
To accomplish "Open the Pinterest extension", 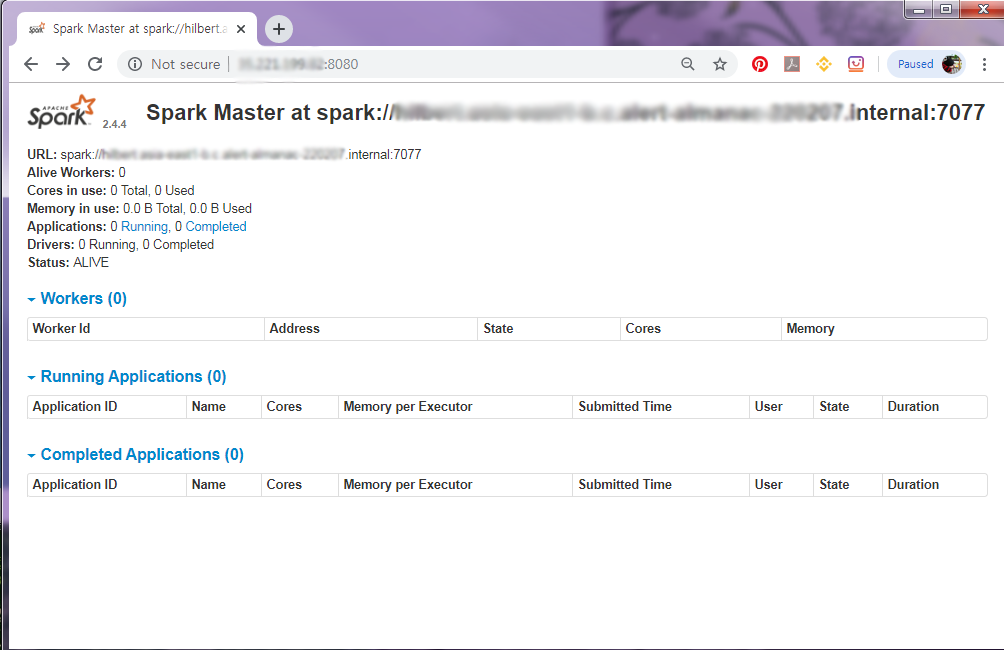I will click(x=760, y=64).
